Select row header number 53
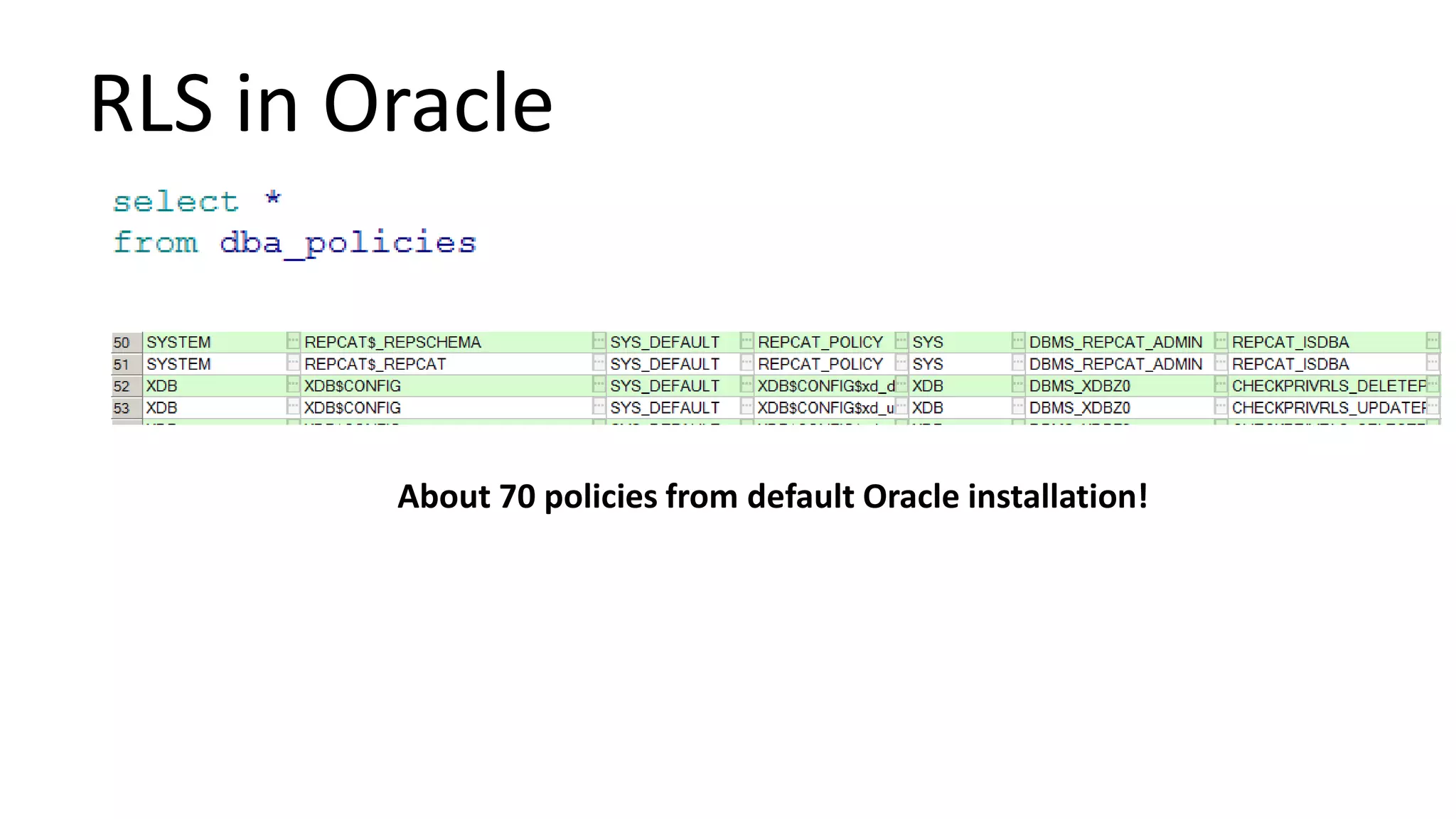Image resolution: width=1456 pixels, height=819 pixels. 127,408
